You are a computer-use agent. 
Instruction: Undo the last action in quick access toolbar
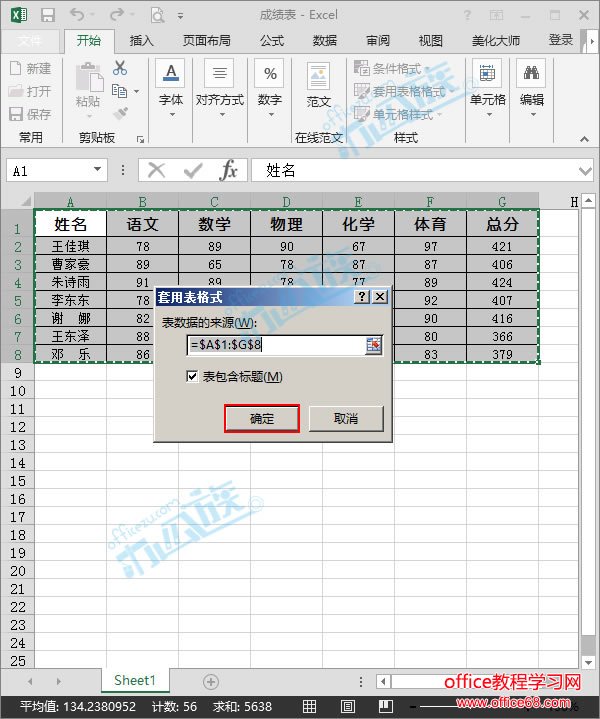pyautogui.click(x=77, y=15)
